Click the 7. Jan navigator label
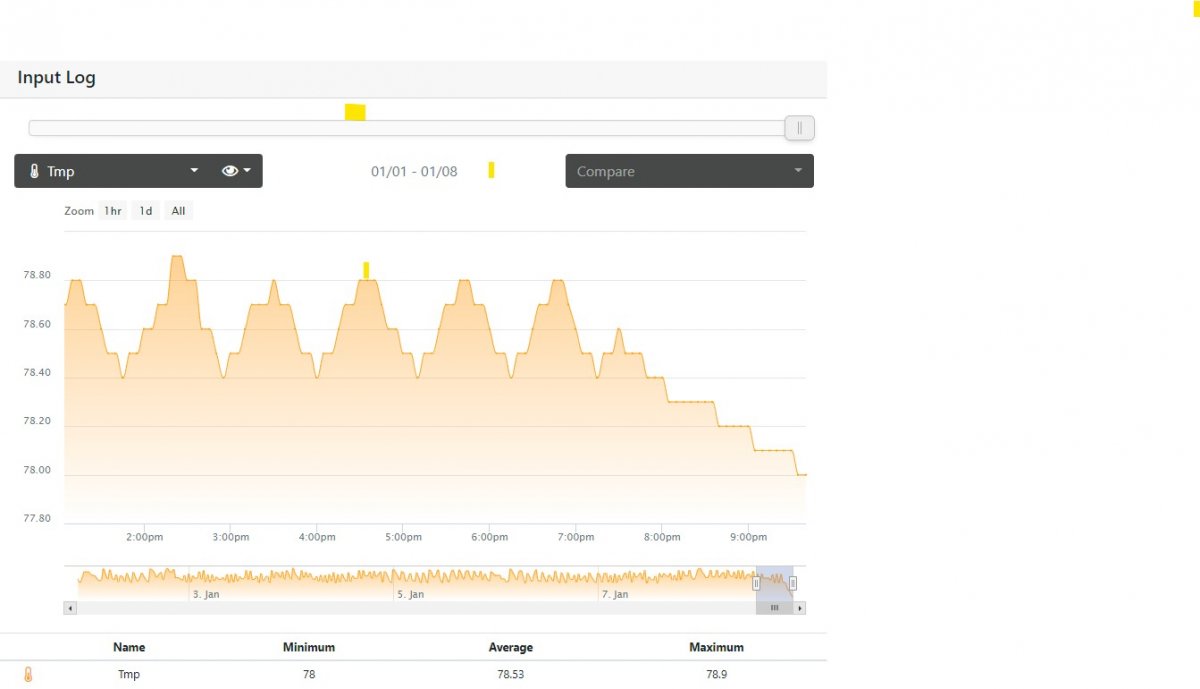Image resolution: width=1200 pixels, height=689 pixels. coord(614,595)
